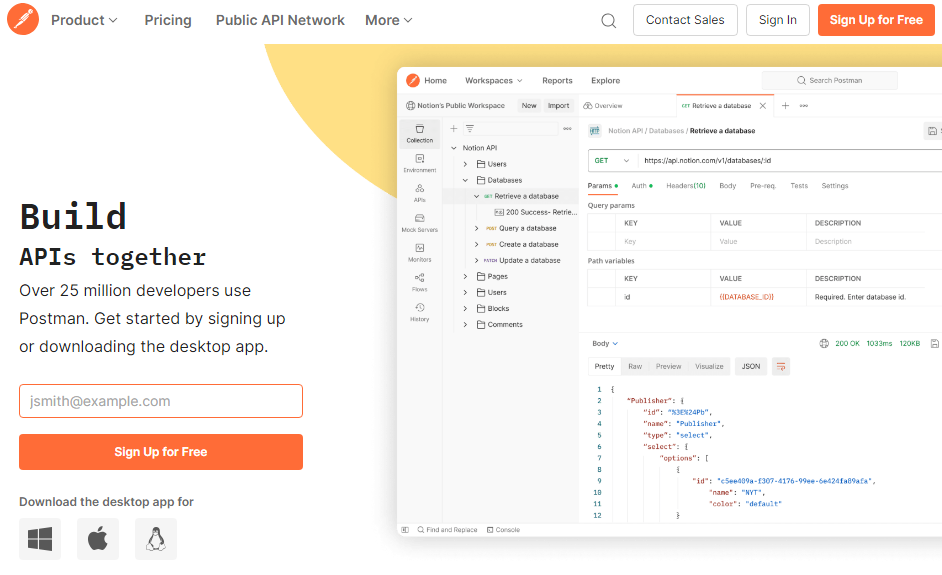Click the plus icon above the collection tree
Screen dimensions: 942x575
coord(454,129)
